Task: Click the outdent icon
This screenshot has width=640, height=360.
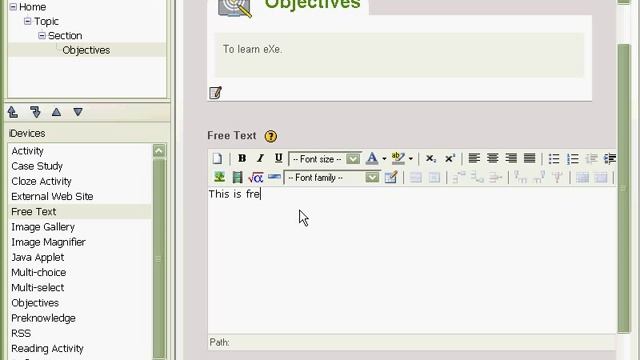Action: coord(591,158)
